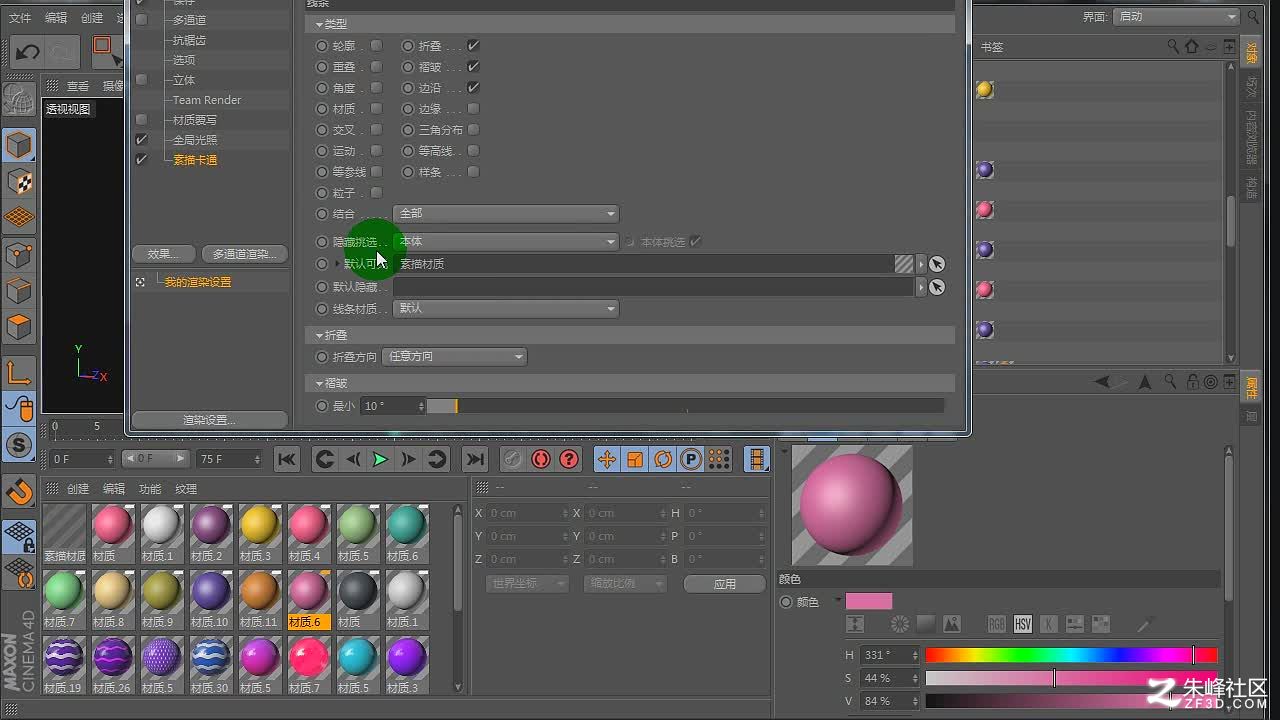Screen dimensions: 1280x720
Task: Open the 线条材质 dropdown showing 默认
Action: click(x=506, y=309)
